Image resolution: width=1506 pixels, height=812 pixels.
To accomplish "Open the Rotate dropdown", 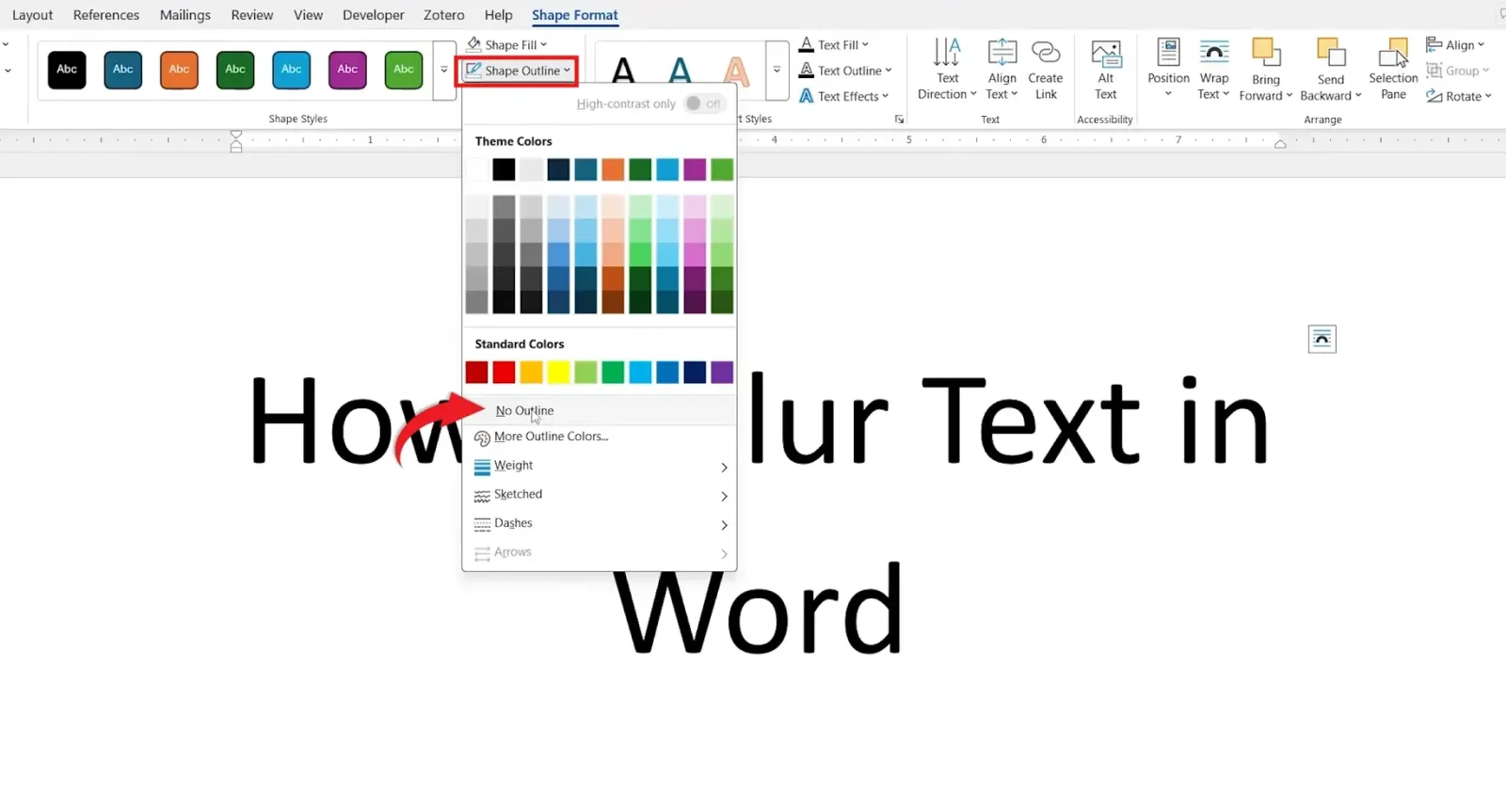I will [1459, 96].
